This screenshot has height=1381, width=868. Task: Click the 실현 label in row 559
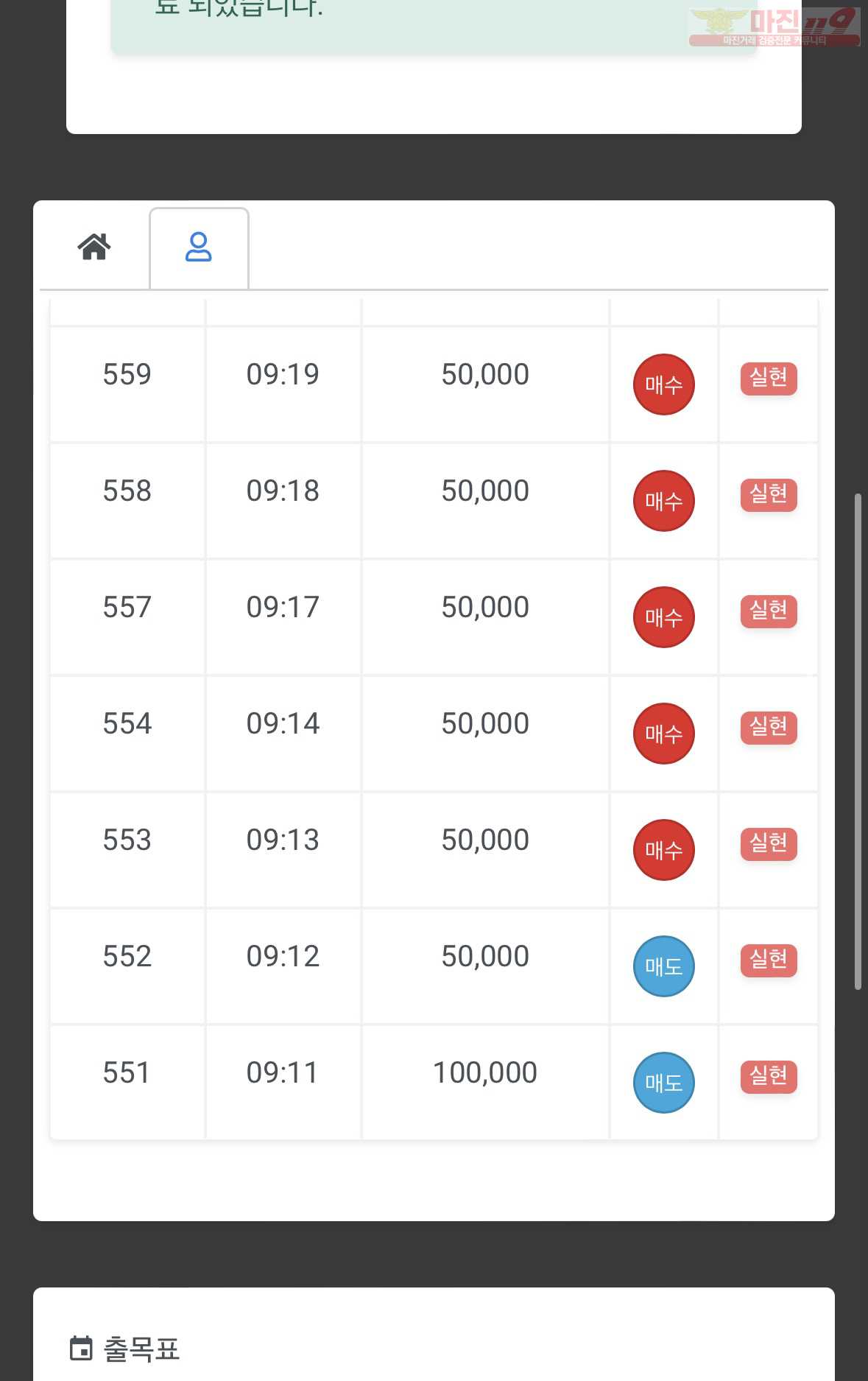[769, 379]
